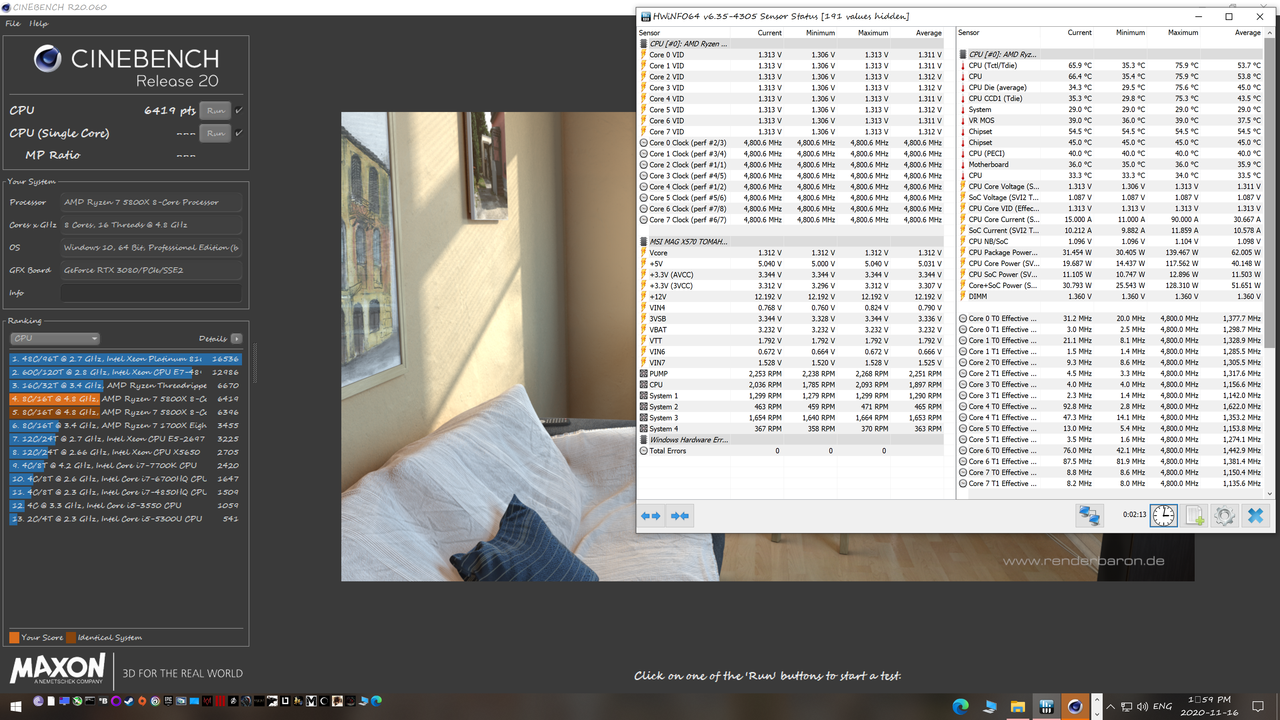Select the Core 4 T0 Effective row
Viewport: 1280px width, 720px height.
1111,407
